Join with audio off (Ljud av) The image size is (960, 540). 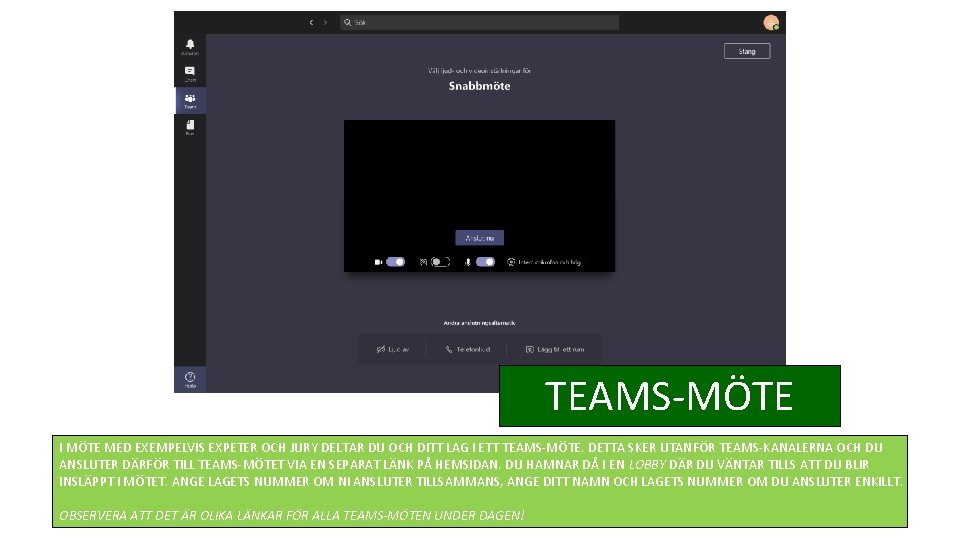pos(392,350)
